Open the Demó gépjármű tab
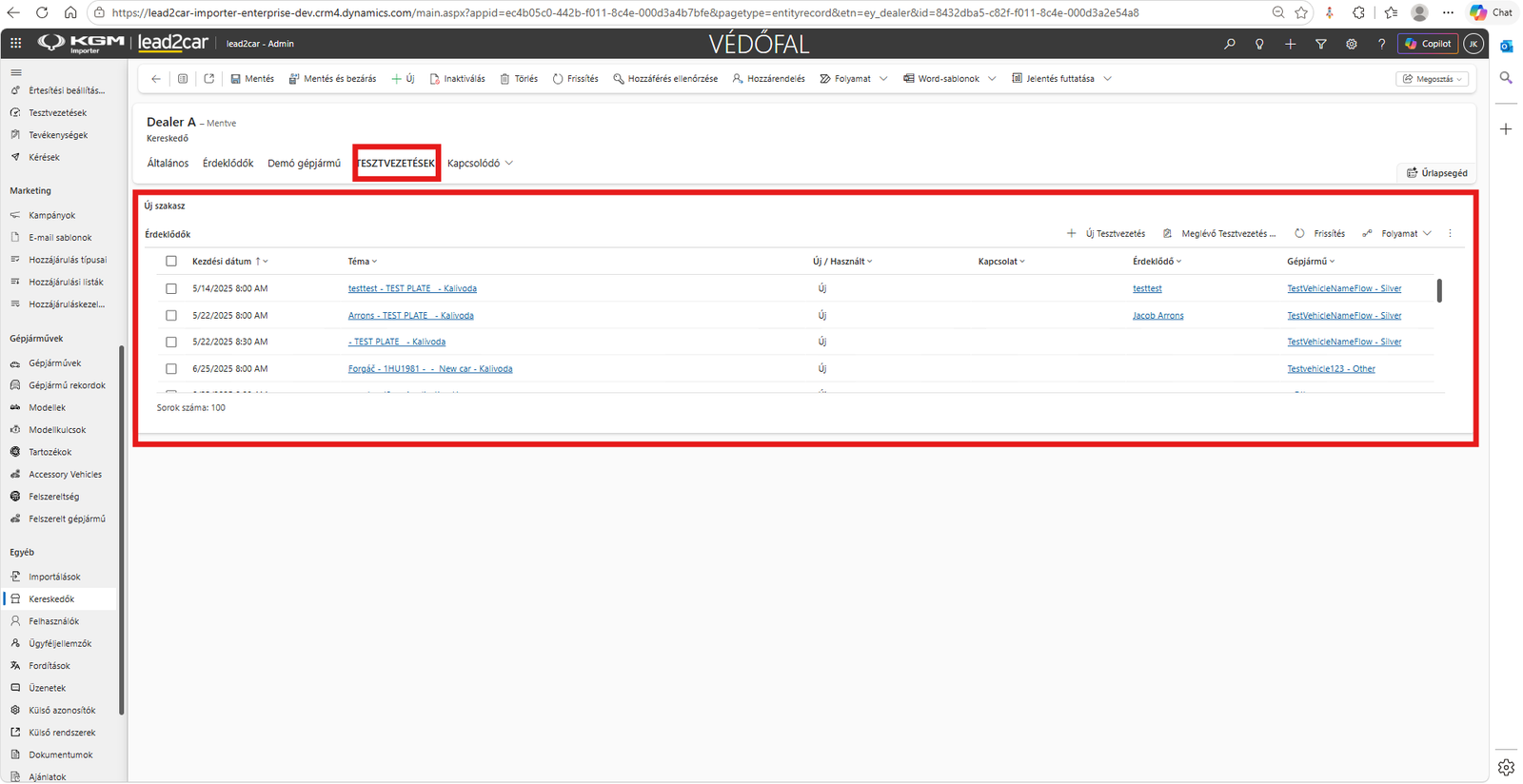This screenshot has height=784, width=1523. 304,164
